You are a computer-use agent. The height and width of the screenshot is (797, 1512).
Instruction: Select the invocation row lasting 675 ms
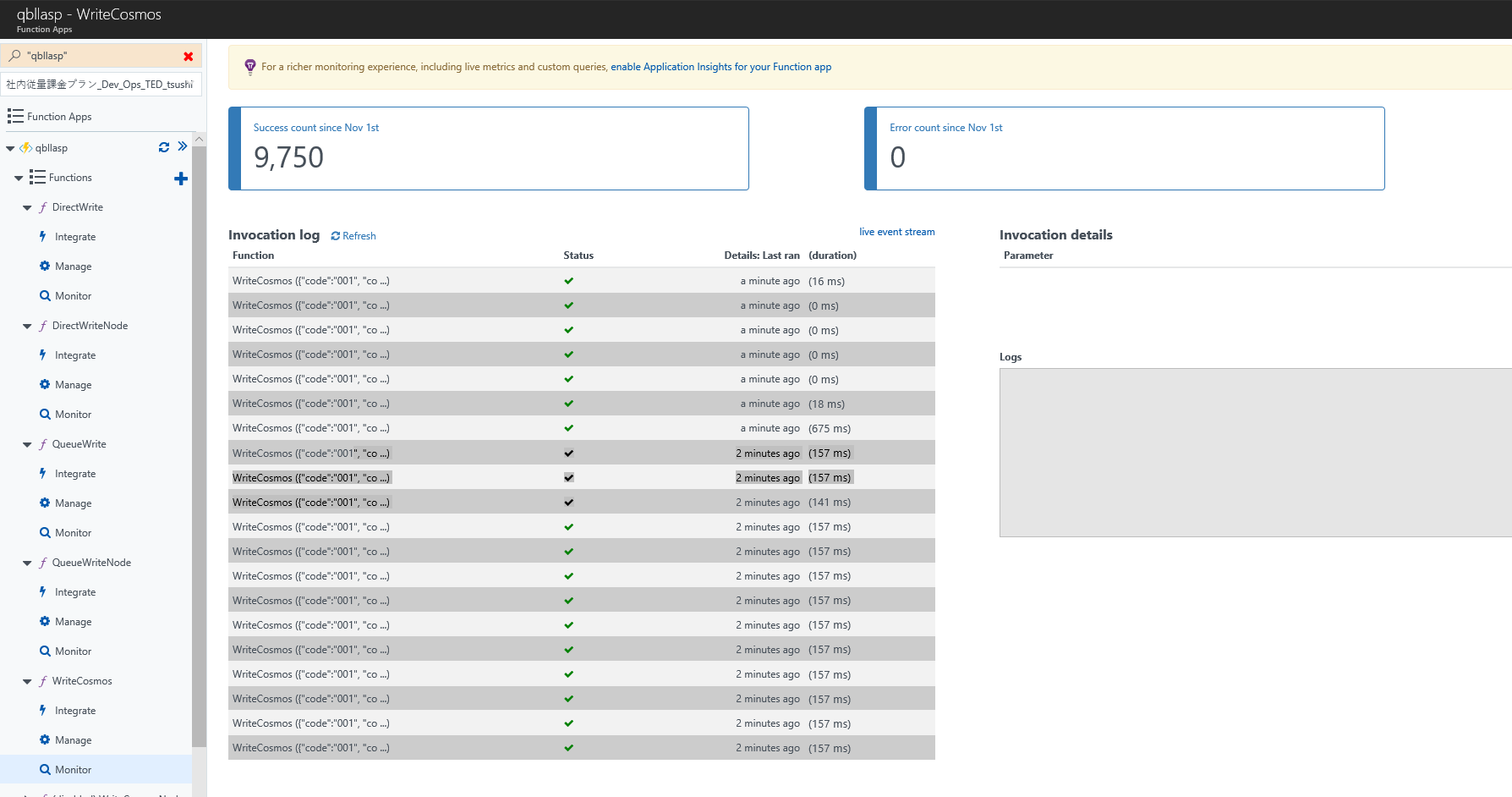tap(582, 428)
